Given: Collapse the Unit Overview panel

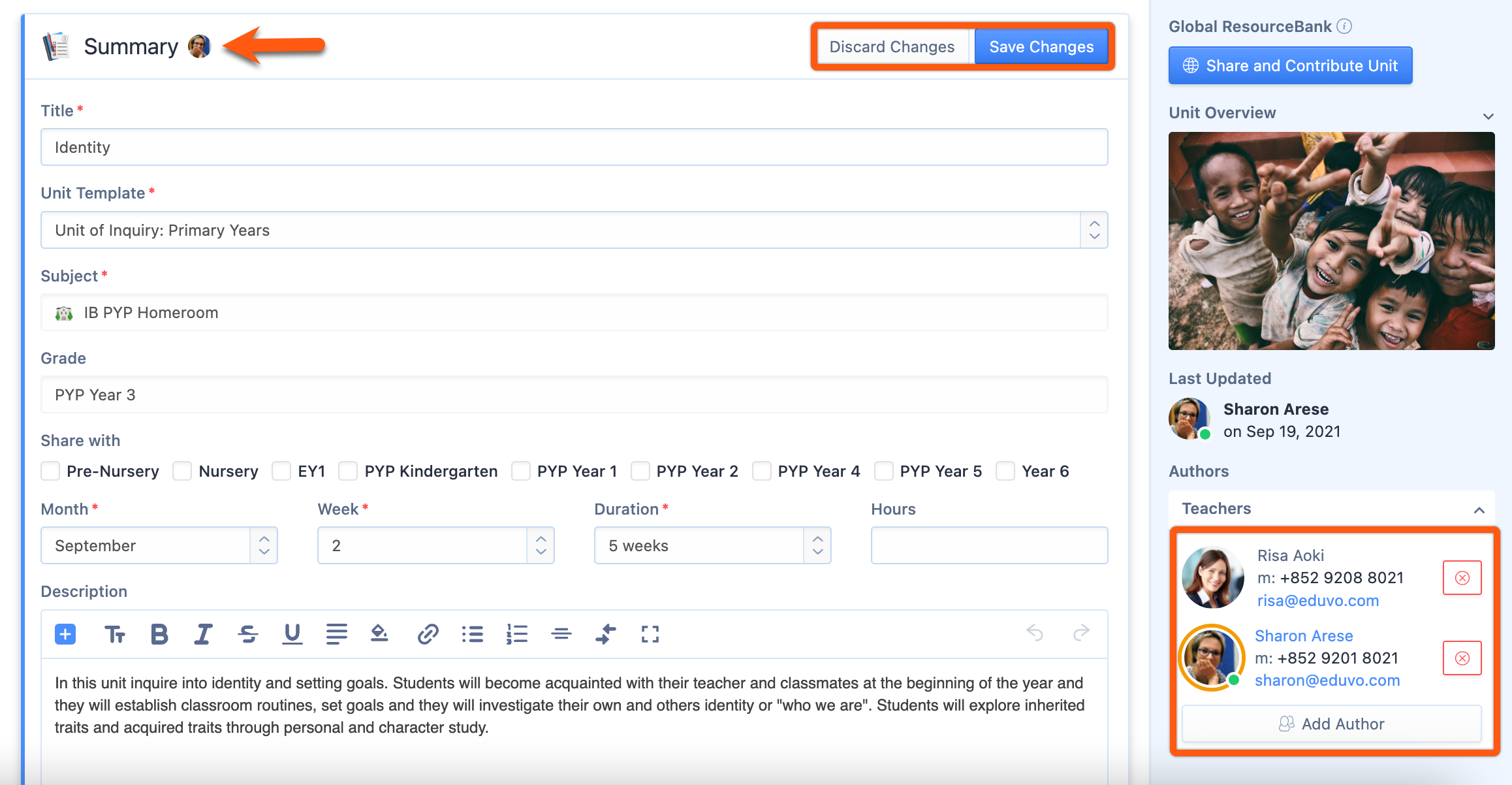Looking at the screenshot, I should pyautogui.click(x=1488, y=116).
